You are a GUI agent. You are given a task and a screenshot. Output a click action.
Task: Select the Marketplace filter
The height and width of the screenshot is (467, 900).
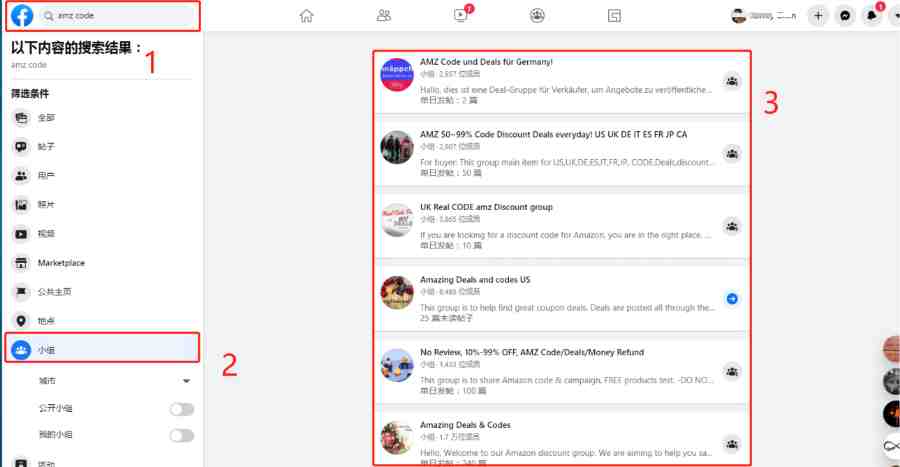102,263
